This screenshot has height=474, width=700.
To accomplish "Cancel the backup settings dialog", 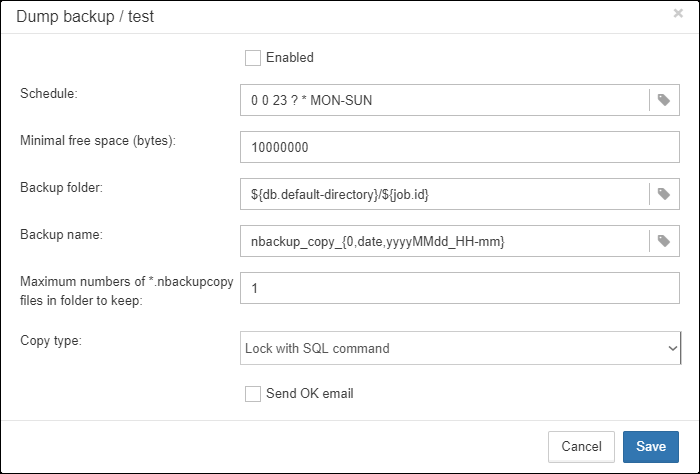I will pos(581,446).
